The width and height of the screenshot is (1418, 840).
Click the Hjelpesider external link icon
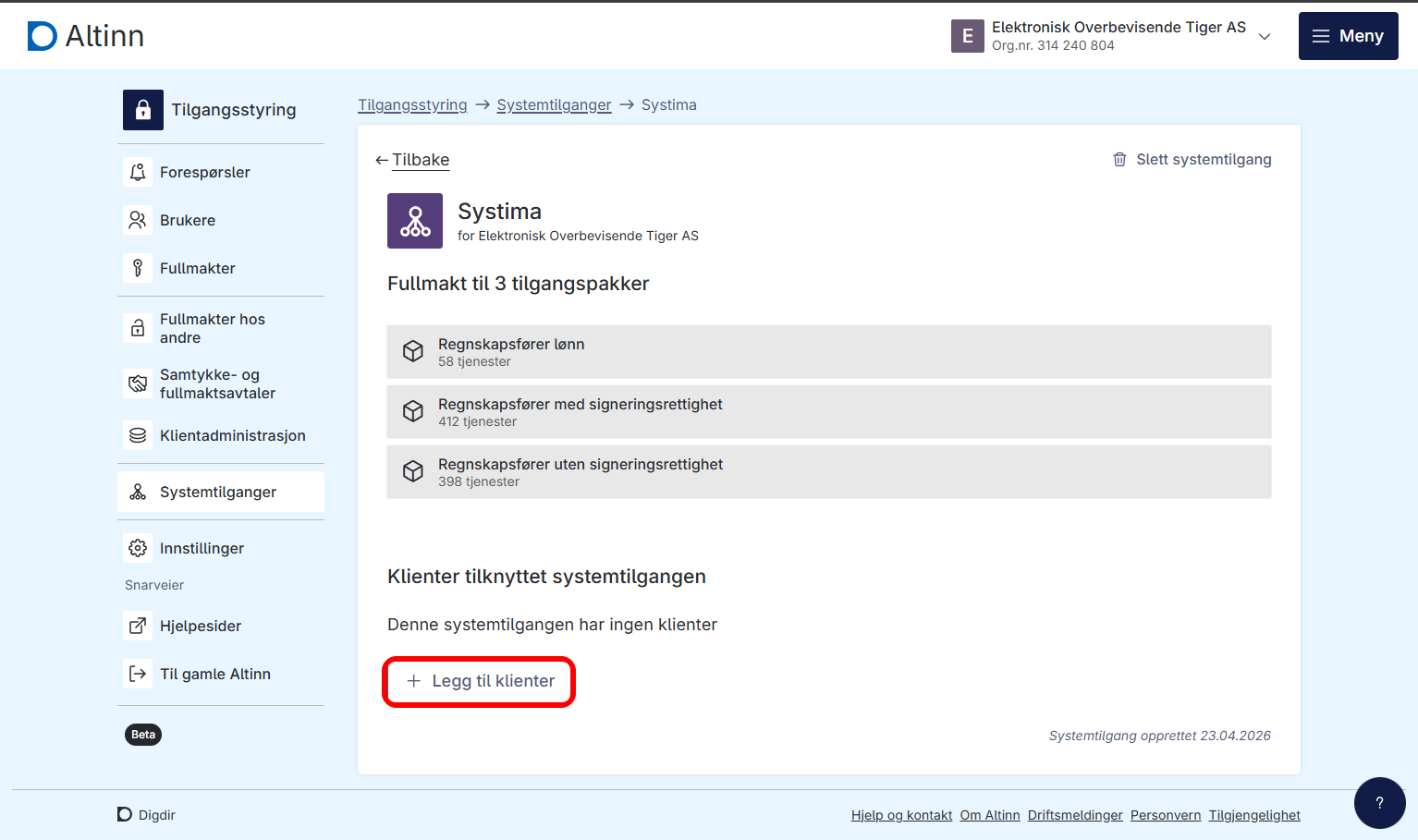(138, 626)
